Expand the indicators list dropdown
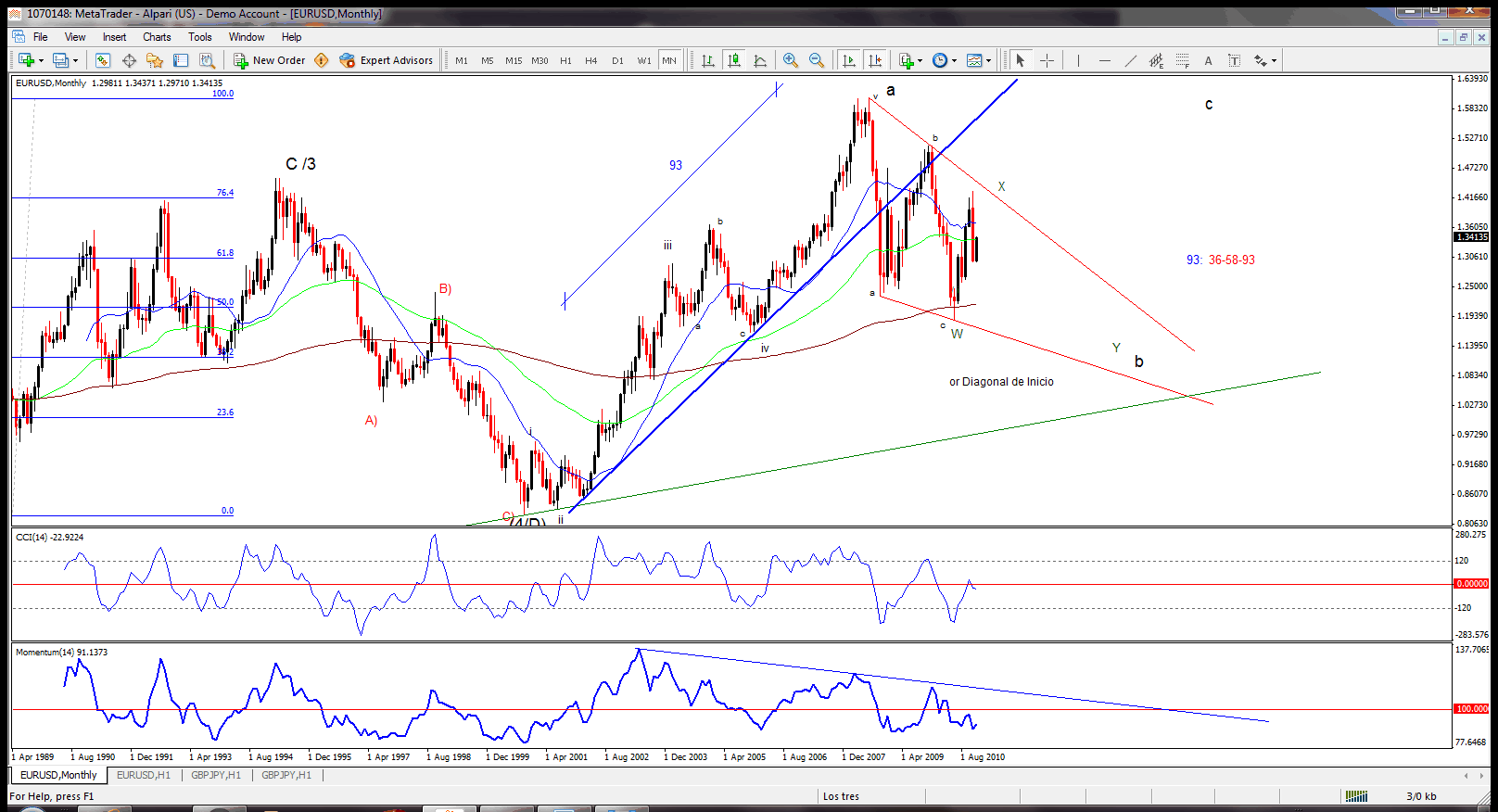The width and height of the screenshot is (1498, 812). click(x=920, y=61)
